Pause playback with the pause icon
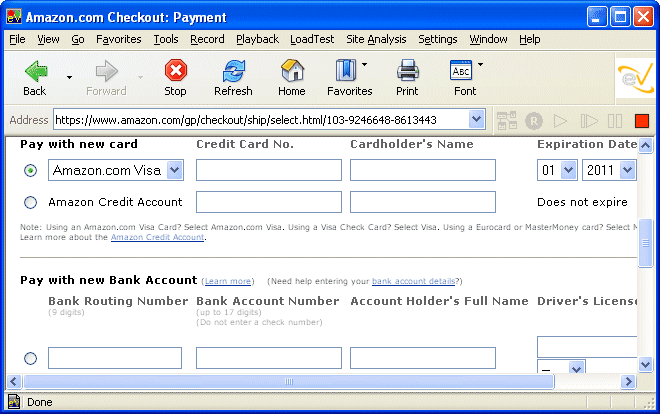660x414 pixels. point(615,121)
